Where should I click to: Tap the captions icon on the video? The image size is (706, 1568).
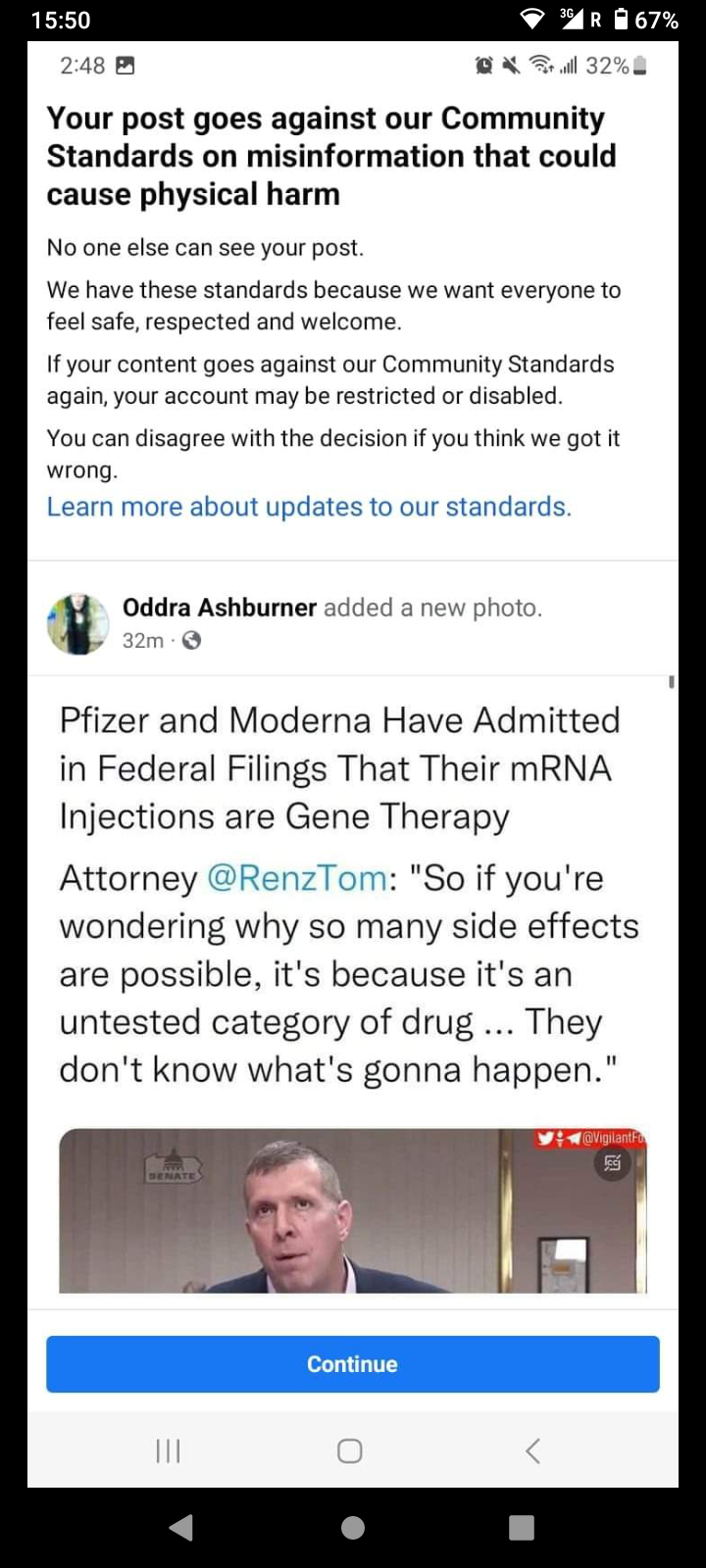[613, 1163]
